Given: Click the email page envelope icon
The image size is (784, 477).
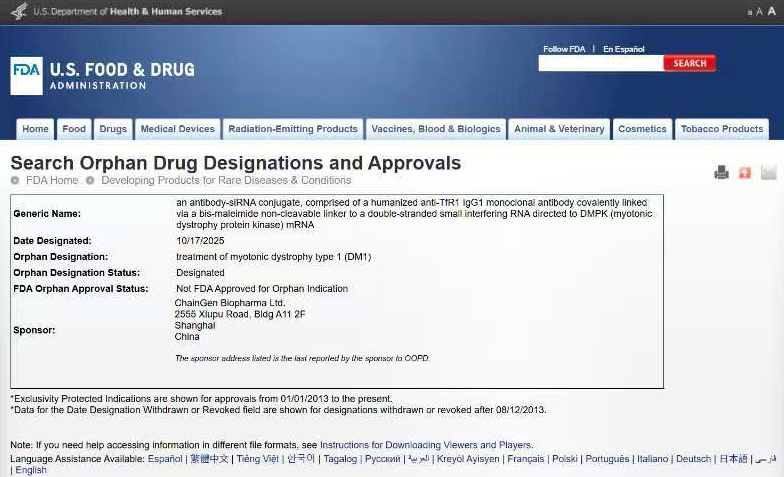Looking at the screenshot, I should tap(768, 173).
